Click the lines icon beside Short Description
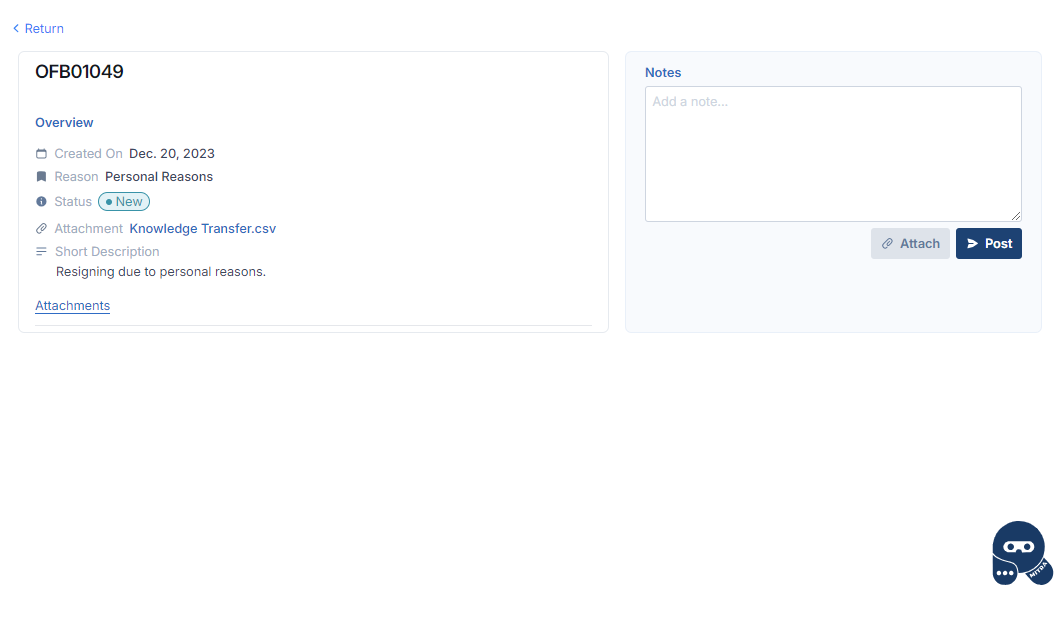 pos(41,252)
